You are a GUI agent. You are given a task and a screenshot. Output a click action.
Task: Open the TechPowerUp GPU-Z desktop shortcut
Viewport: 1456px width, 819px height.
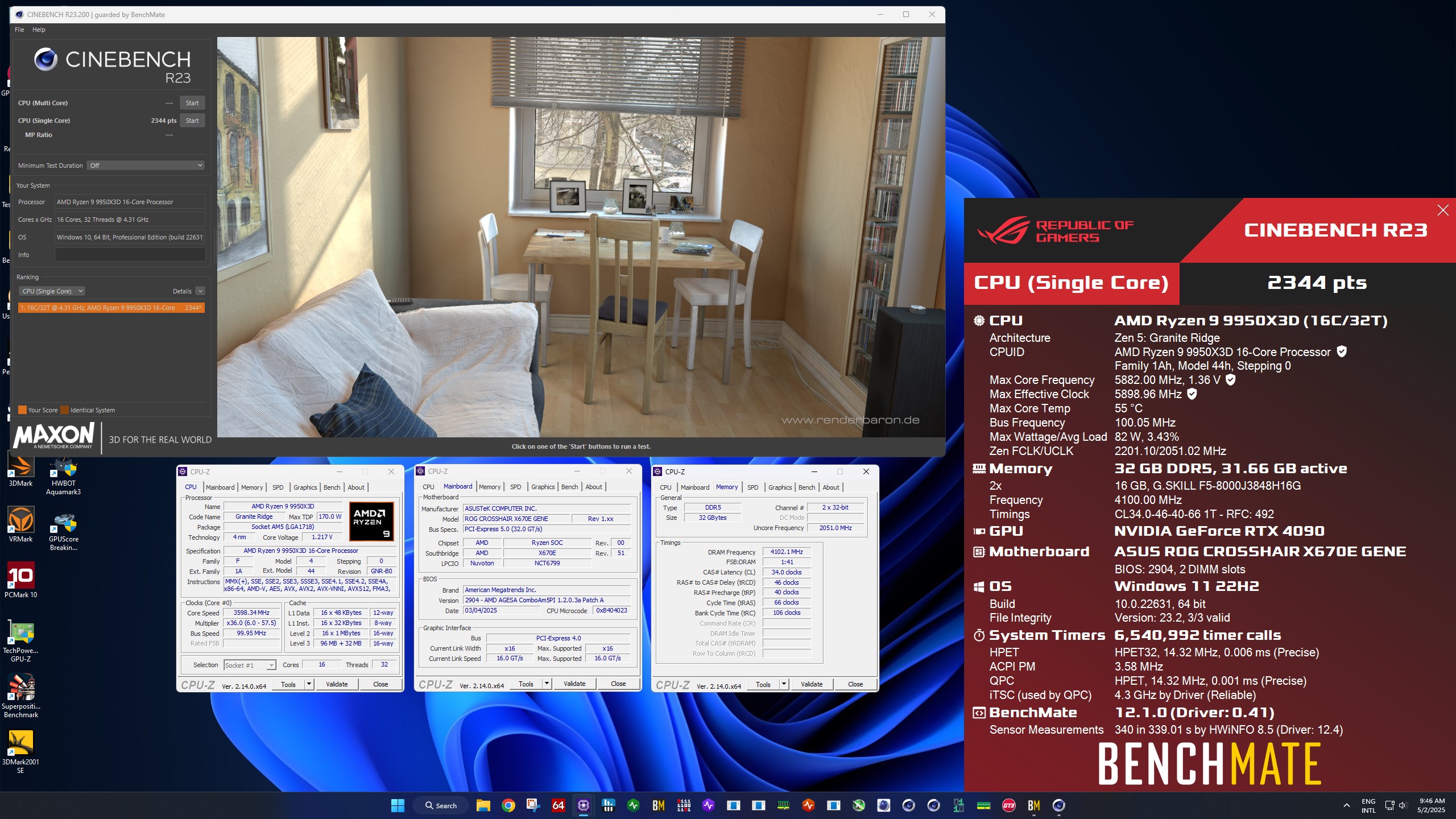pyautogui.click(x=20, y=642)
